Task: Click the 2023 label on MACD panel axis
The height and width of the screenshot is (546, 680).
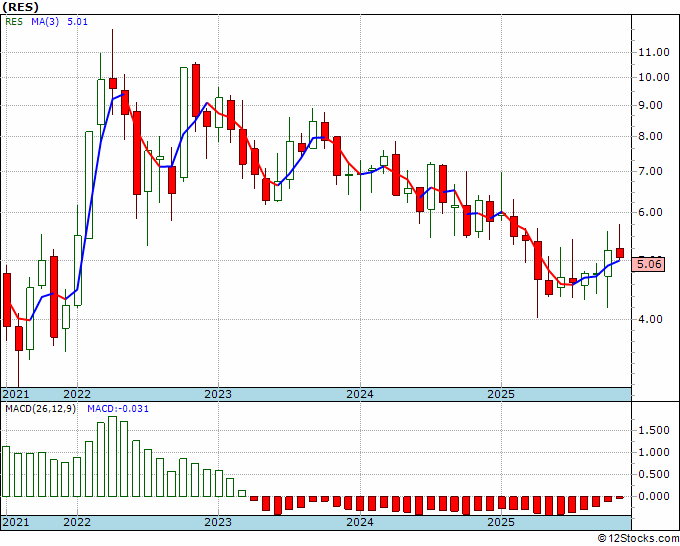Action: tap(218, 522)
